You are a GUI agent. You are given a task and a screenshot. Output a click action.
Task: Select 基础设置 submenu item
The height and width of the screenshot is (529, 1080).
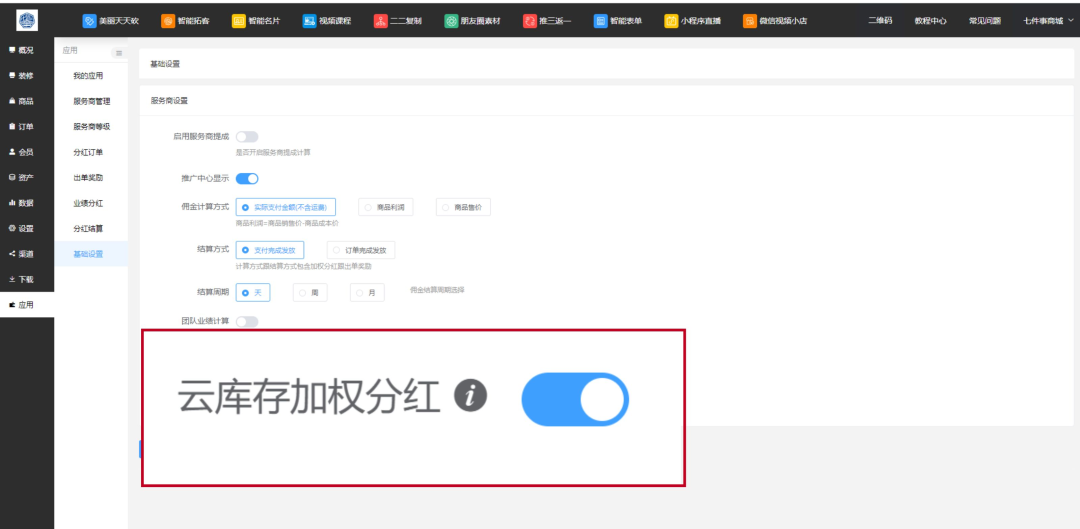91,254
